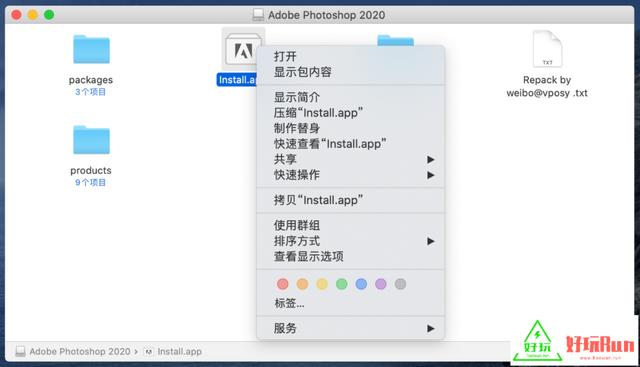
Task: Click the green zoom window button
Action: 49,15
